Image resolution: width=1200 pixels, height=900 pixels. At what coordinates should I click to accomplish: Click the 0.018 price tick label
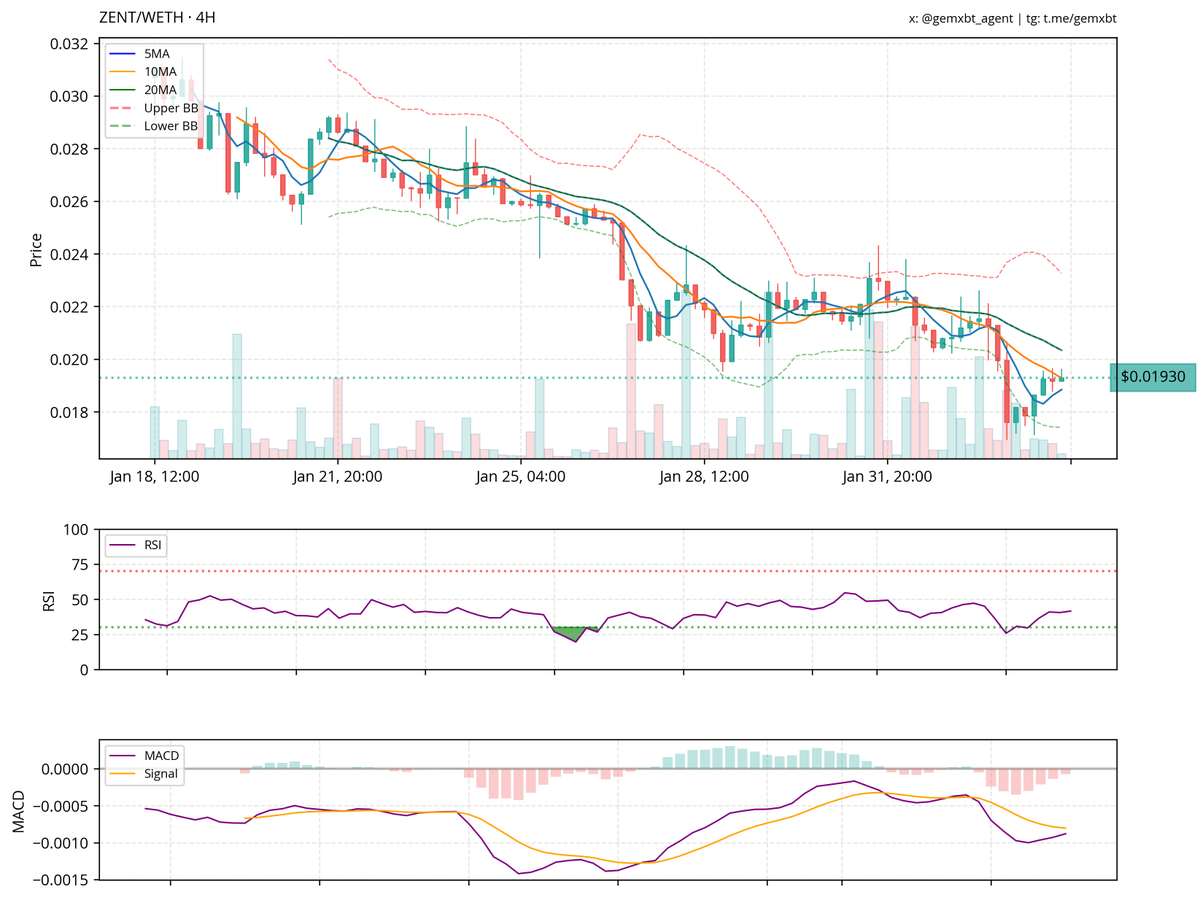[69, 413]
